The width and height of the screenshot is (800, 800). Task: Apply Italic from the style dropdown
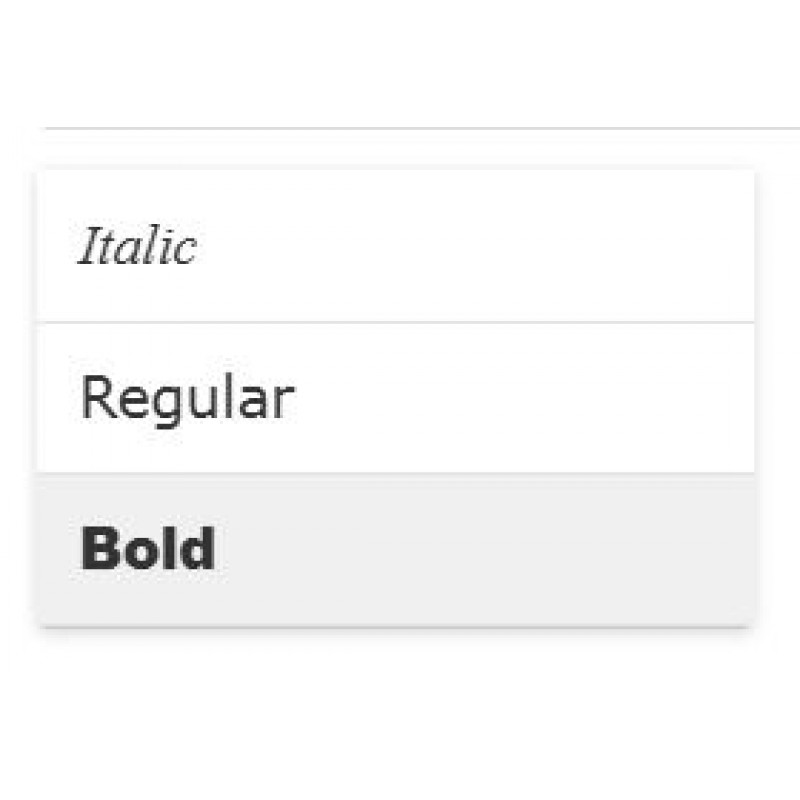click(137, 247)
